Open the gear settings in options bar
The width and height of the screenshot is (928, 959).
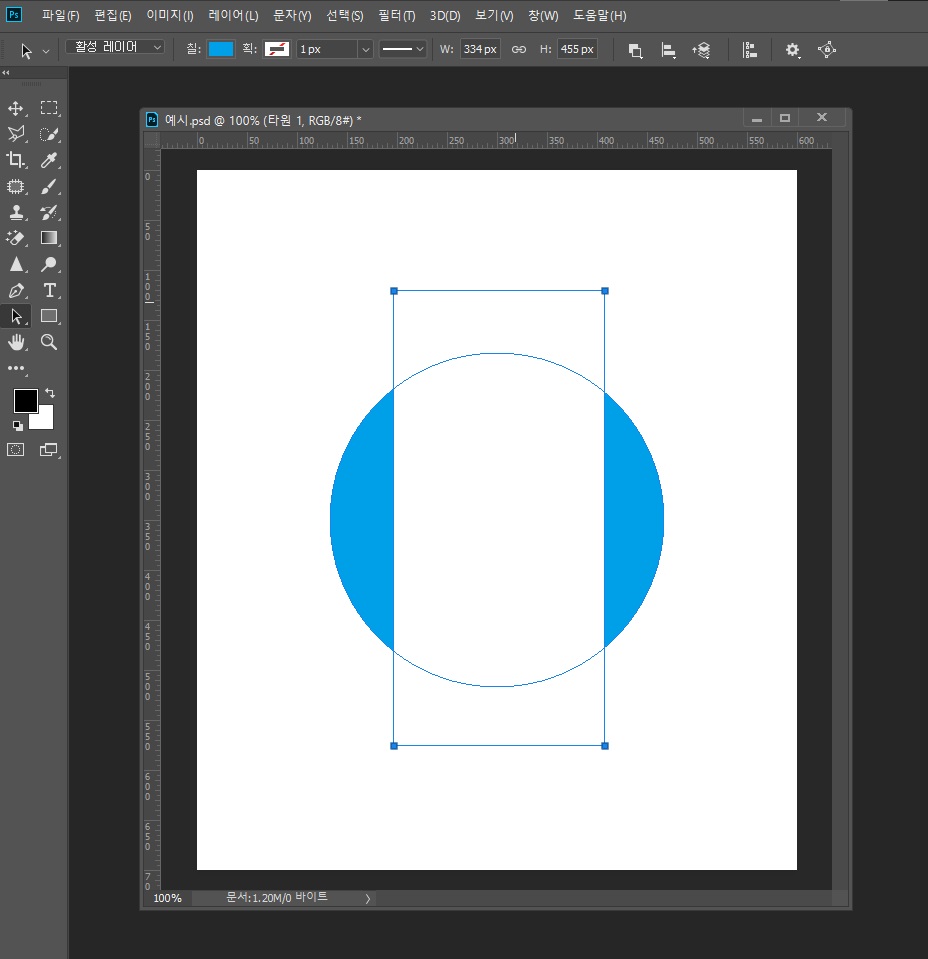[792, 50]
